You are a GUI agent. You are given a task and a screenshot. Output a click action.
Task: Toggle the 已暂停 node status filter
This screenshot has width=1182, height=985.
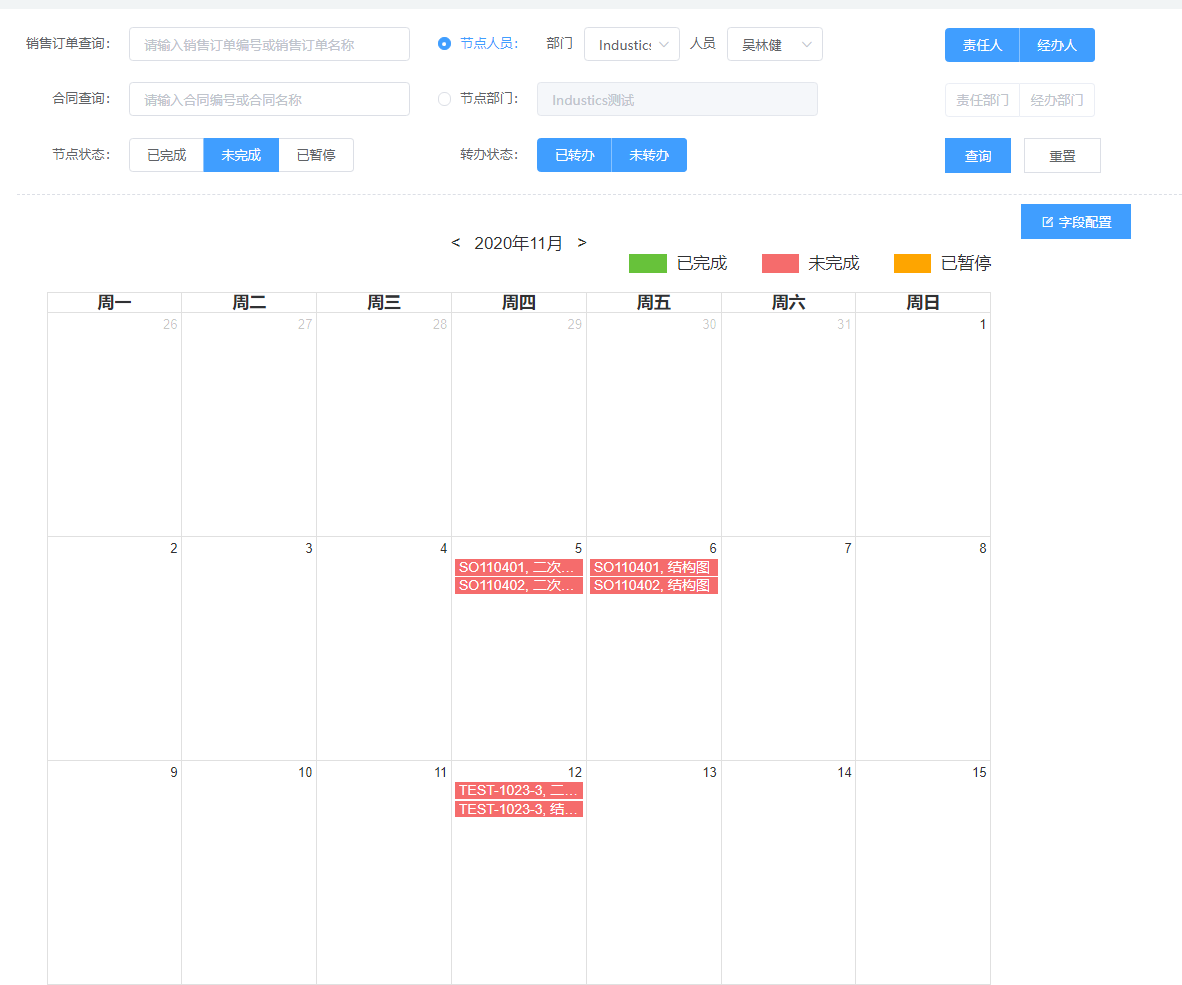tap(316, 155)
